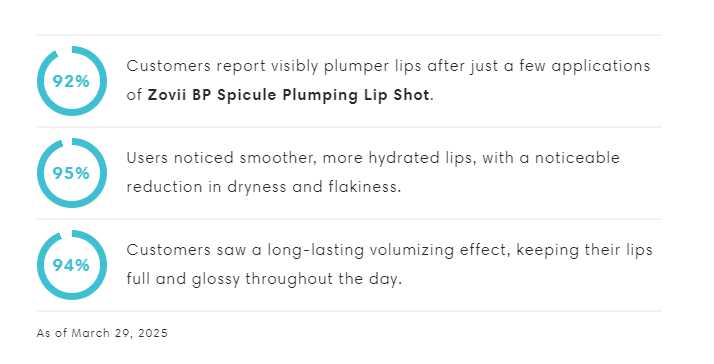Click the 'As of March 29, 2025' note

[x=102, y=333]
